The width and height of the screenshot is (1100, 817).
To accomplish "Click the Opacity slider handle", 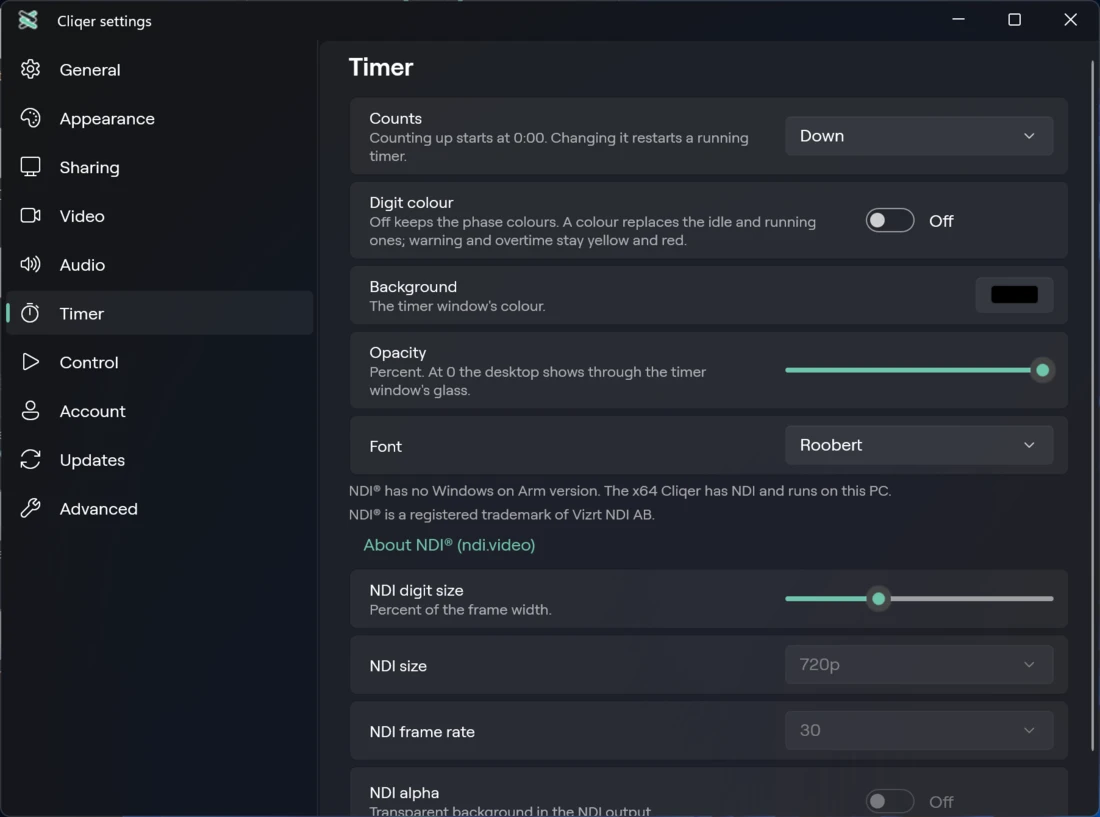I will (x=1042, y=370).
